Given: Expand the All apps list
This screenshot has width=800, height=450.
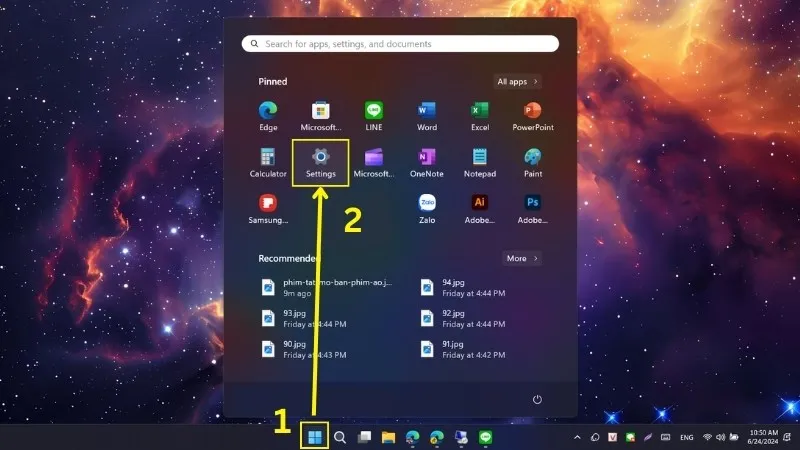Looking at the screenshot, I should pyautogui.click(x=518, y=81).
